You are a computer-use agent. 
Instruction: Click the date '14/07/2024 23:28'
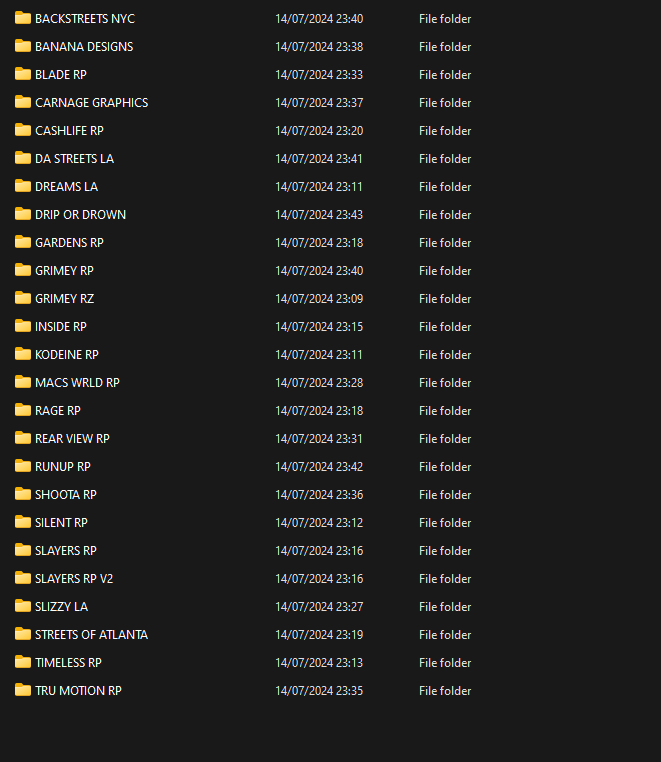click(x=319, y=383)
